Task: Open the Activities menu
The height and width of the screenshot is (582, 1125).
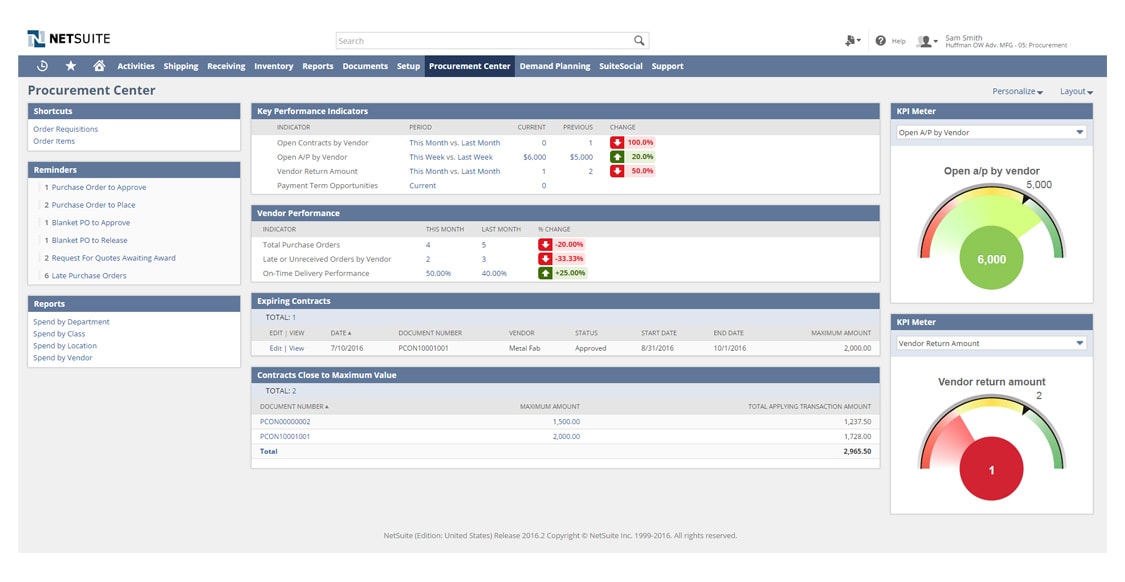Action: [x=136, y=66]
